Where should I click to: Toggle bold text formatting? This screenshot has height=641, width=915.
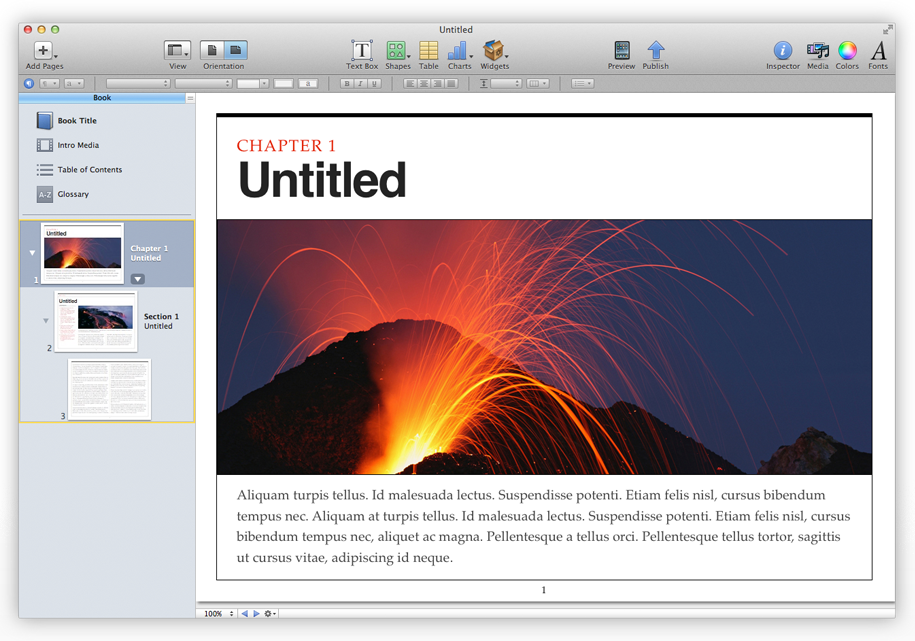coord(347,83)
